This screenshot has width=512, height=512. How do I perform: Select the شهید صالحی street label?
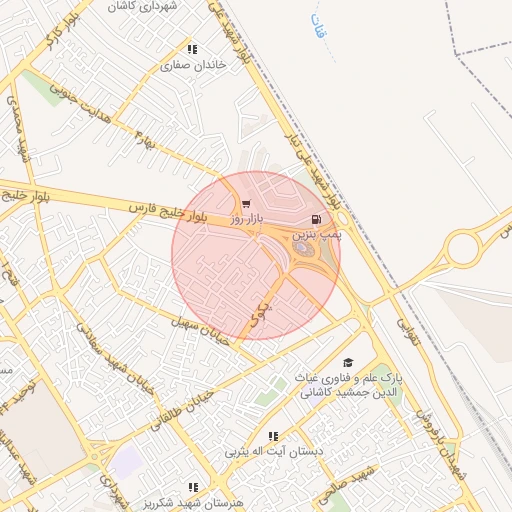346,486
